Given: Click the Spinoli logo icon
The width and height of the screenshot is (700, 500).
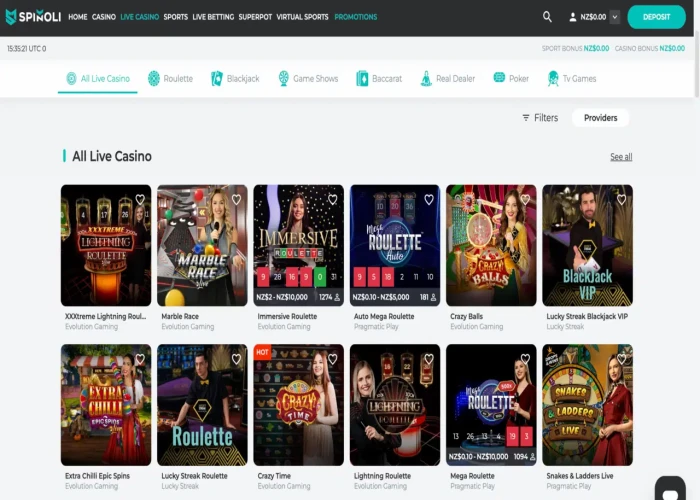Looking at the screenshot, I should (x=12, y=17).
